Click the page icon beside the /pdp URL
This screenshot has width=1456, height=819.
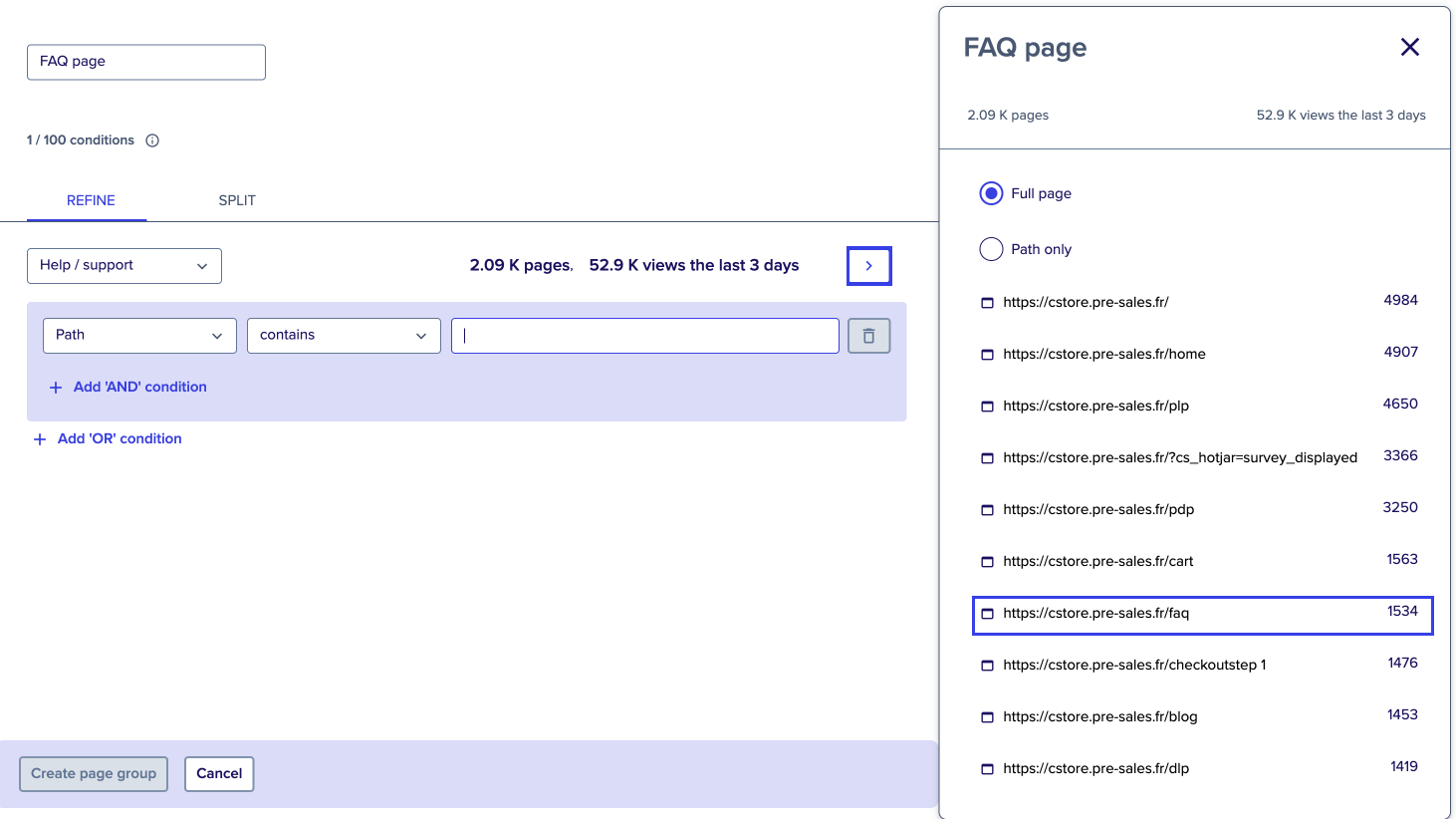987,508
